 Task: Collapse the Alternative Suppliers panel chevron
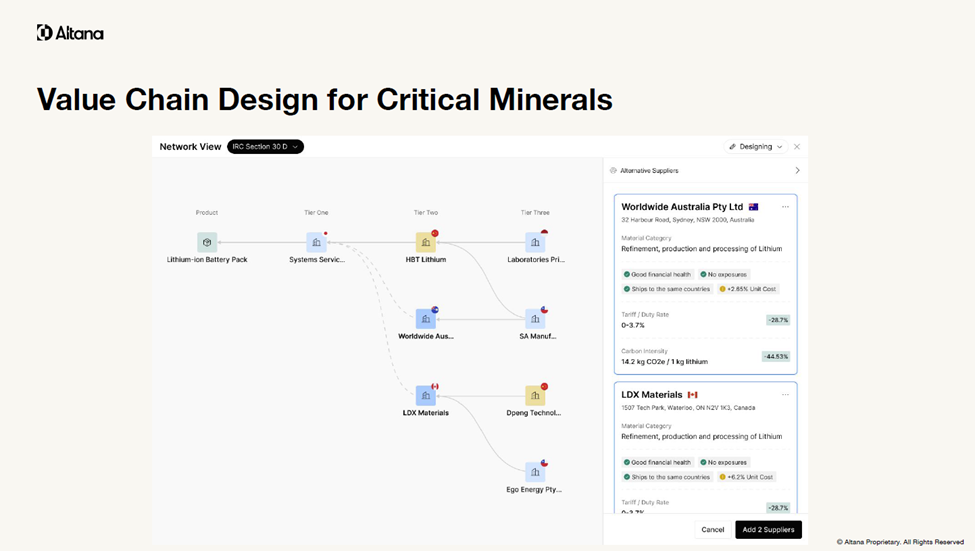[797, 170]
